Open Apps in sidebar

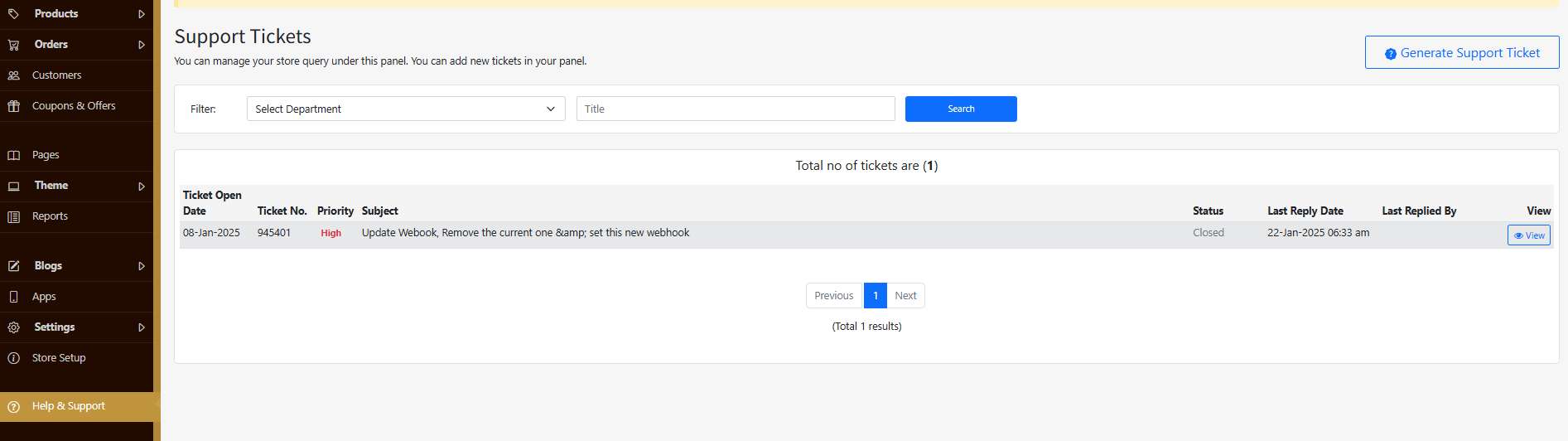click(x=76, y=297)
